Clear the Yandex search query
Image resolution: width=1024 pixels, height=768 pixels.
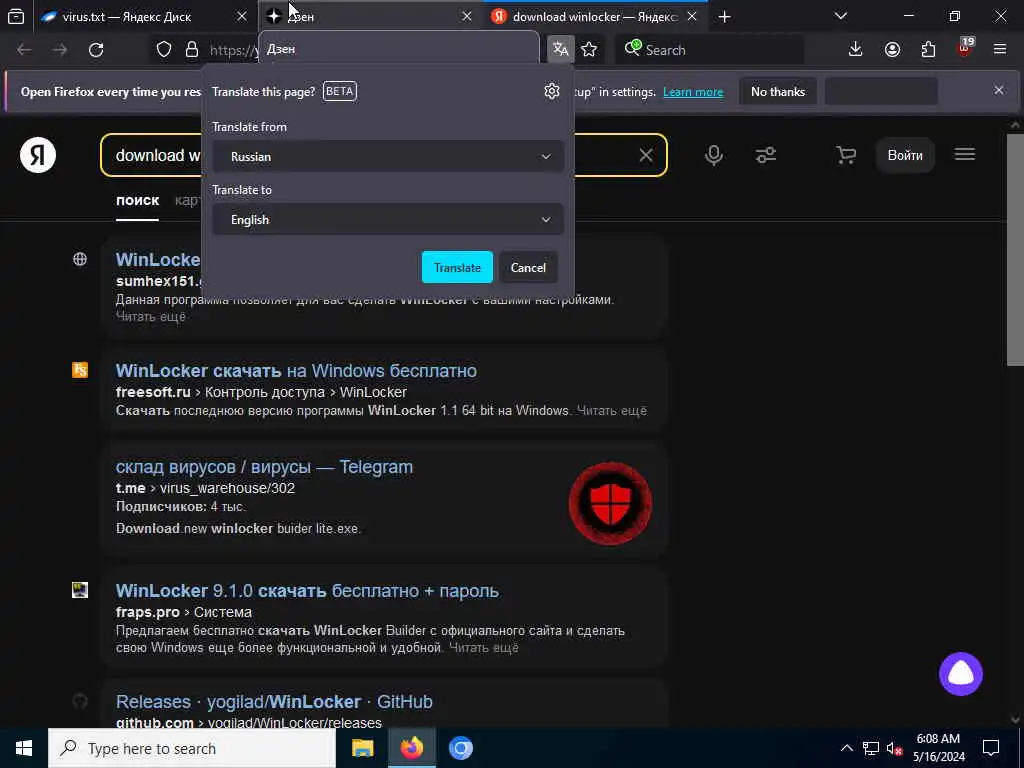point(646,155)
